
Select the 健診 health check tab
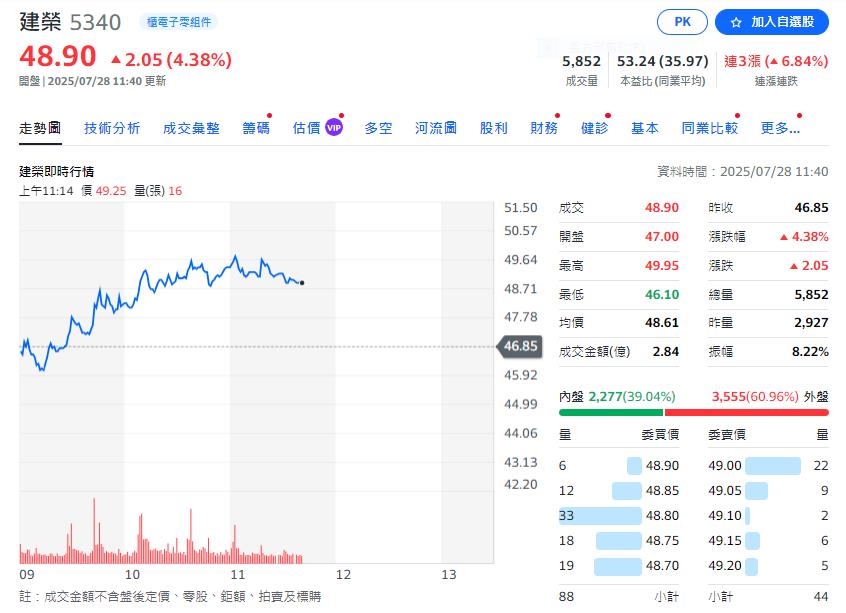pyautogui.click(x=593, y=128)
